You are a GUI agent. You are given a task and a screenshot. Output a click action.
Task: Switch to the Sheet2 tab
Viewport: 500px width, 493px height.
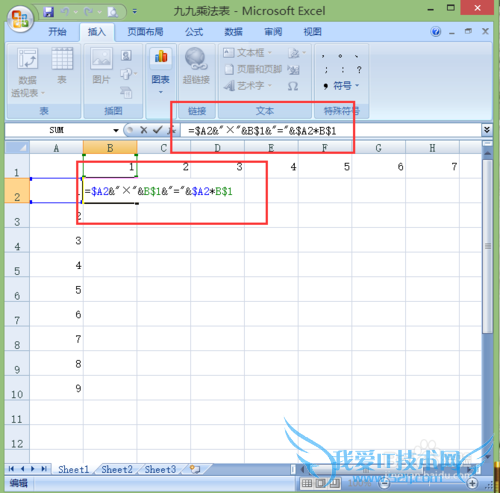tap(117, 469)
